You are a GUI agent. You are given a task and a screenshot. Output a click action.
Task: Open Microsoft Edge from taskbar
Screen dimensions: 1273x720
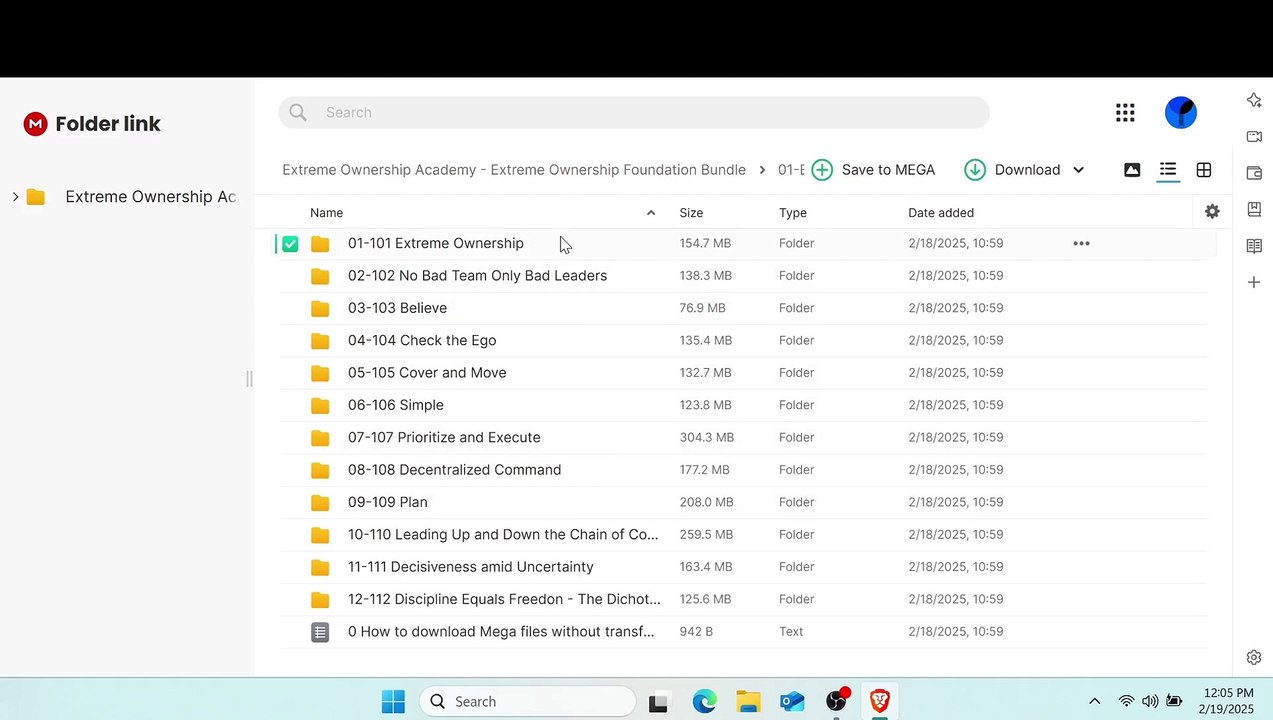(705, 702)
